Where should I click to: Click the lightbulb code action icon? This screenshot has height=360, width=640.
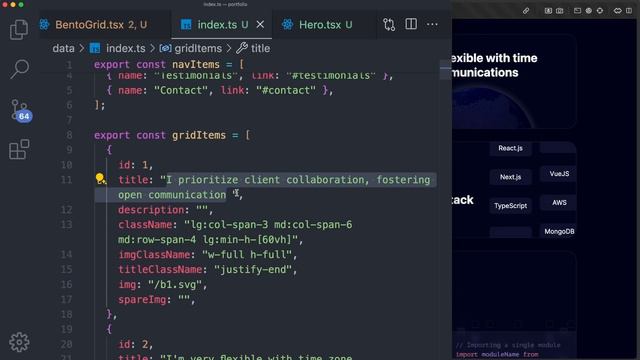100,179
